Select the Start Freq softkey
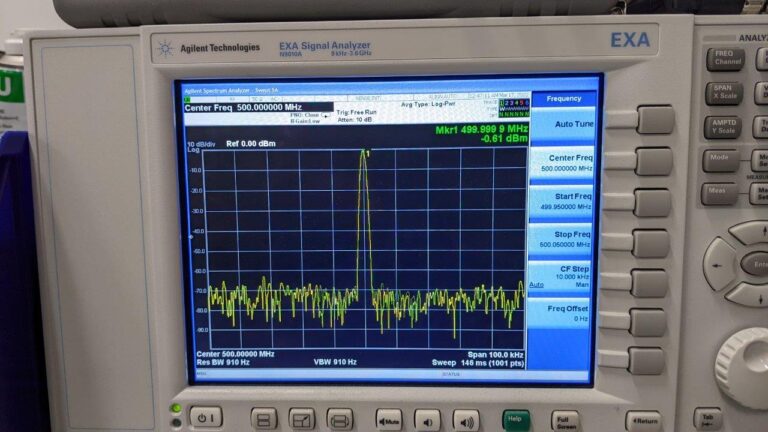 pos(565,201)
